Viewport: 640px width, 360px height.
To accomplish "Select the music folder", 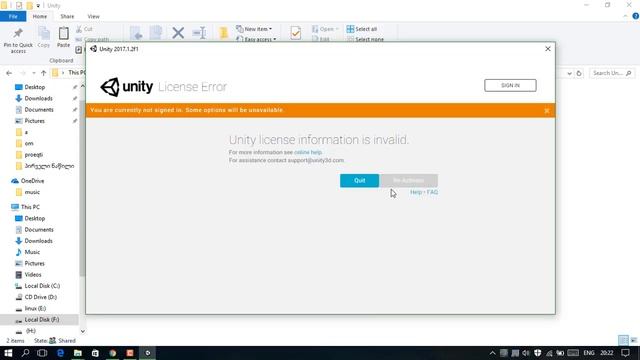I will click(x=32, y=192).
